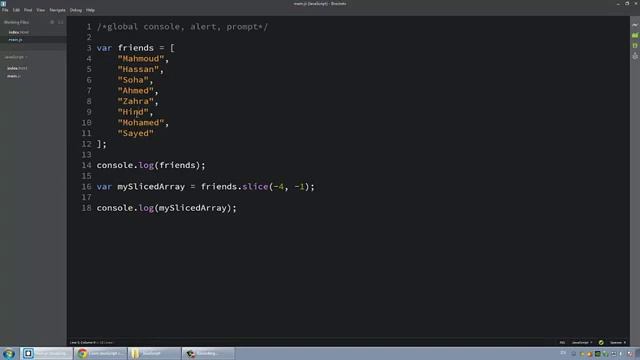This screenshot has width=640, height=360.
Task: Toggle the INS insert mode indicator
Action: pyautogui.click(x=562, y=342)
